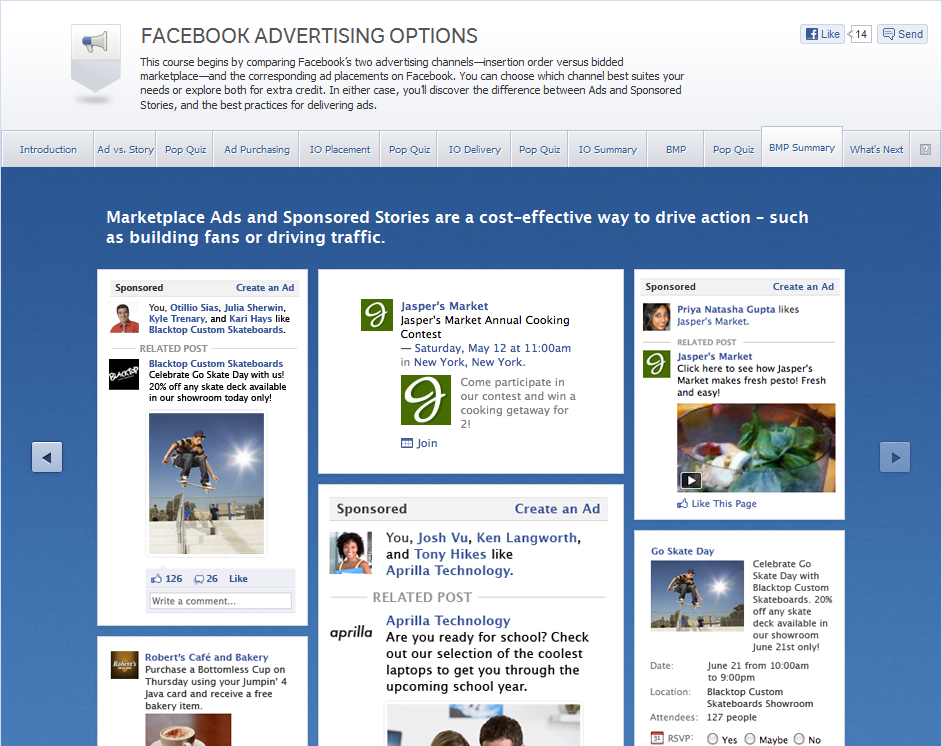The width and height of the screenshot is (942, 746).
Task: Open the Jasper's Market event title link
Action: tap(444, 306)
